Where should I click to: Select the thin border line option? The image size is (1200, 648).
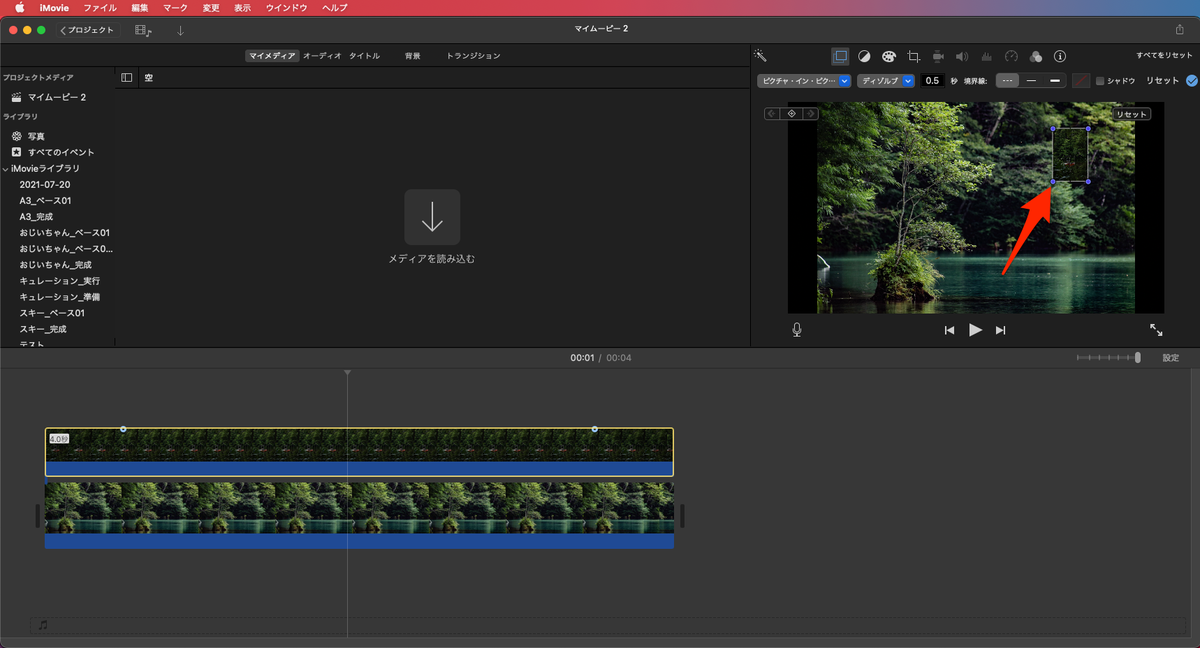click(1031, 81)
